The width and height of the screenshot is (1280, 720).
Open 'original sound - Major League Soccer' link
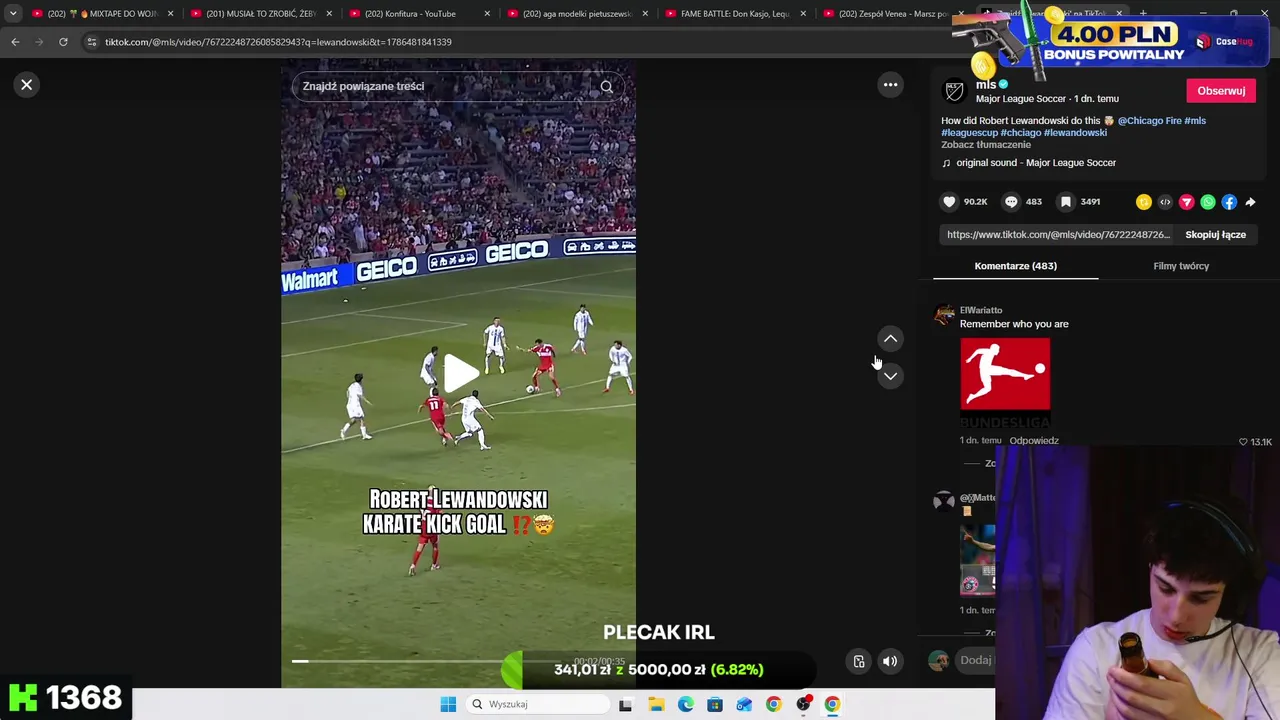click(x=1036, y=163)
